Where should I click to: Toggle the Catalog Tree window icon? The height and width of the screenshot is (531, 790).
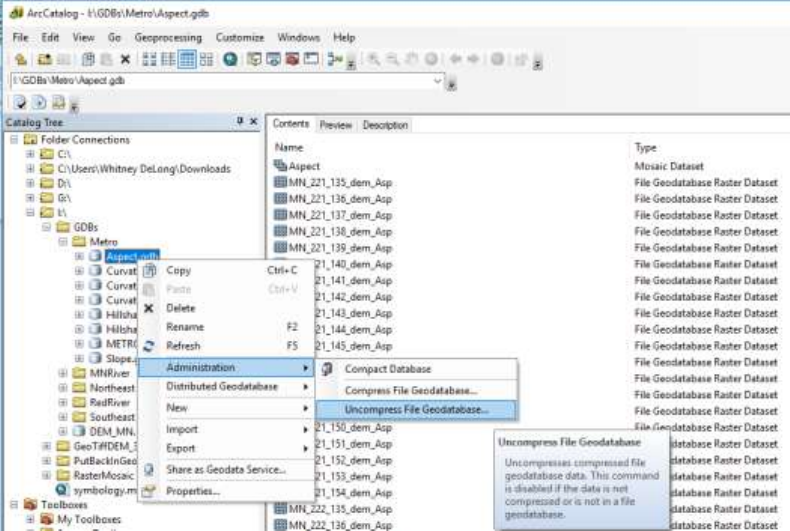[x=254, y=59]
